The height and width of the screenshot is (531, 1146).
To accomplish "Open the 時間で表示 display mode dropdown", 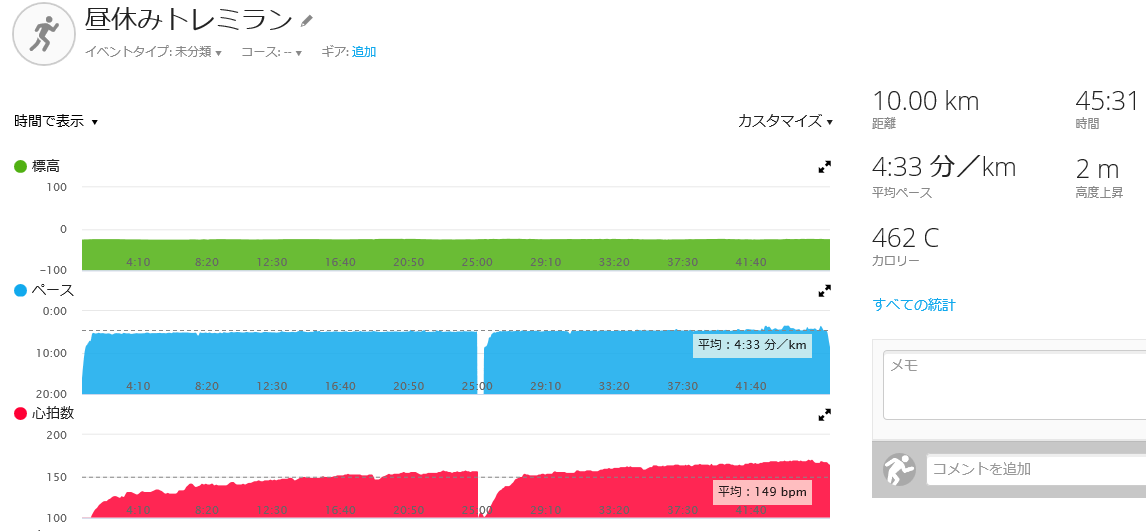I will (56, 121).
